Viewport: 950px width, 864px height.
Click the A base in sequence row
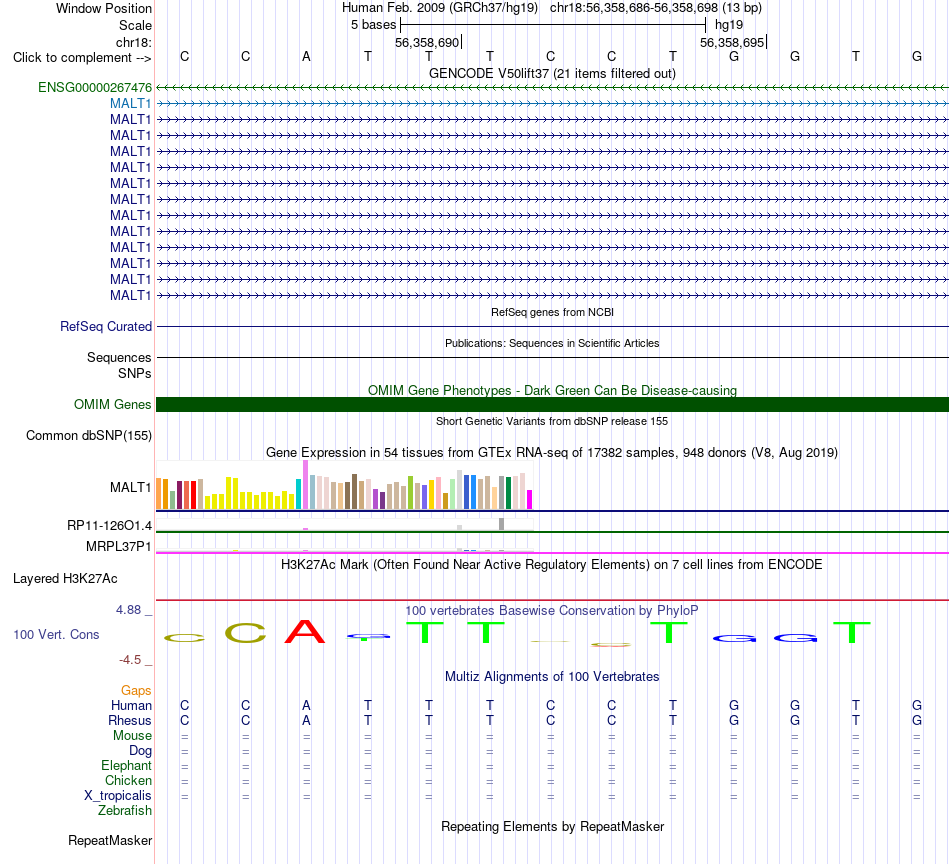pos(306,56)
